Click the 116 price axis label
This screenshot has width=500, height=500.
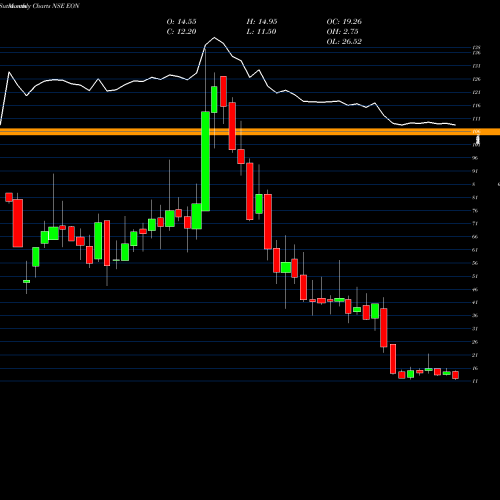476,105
